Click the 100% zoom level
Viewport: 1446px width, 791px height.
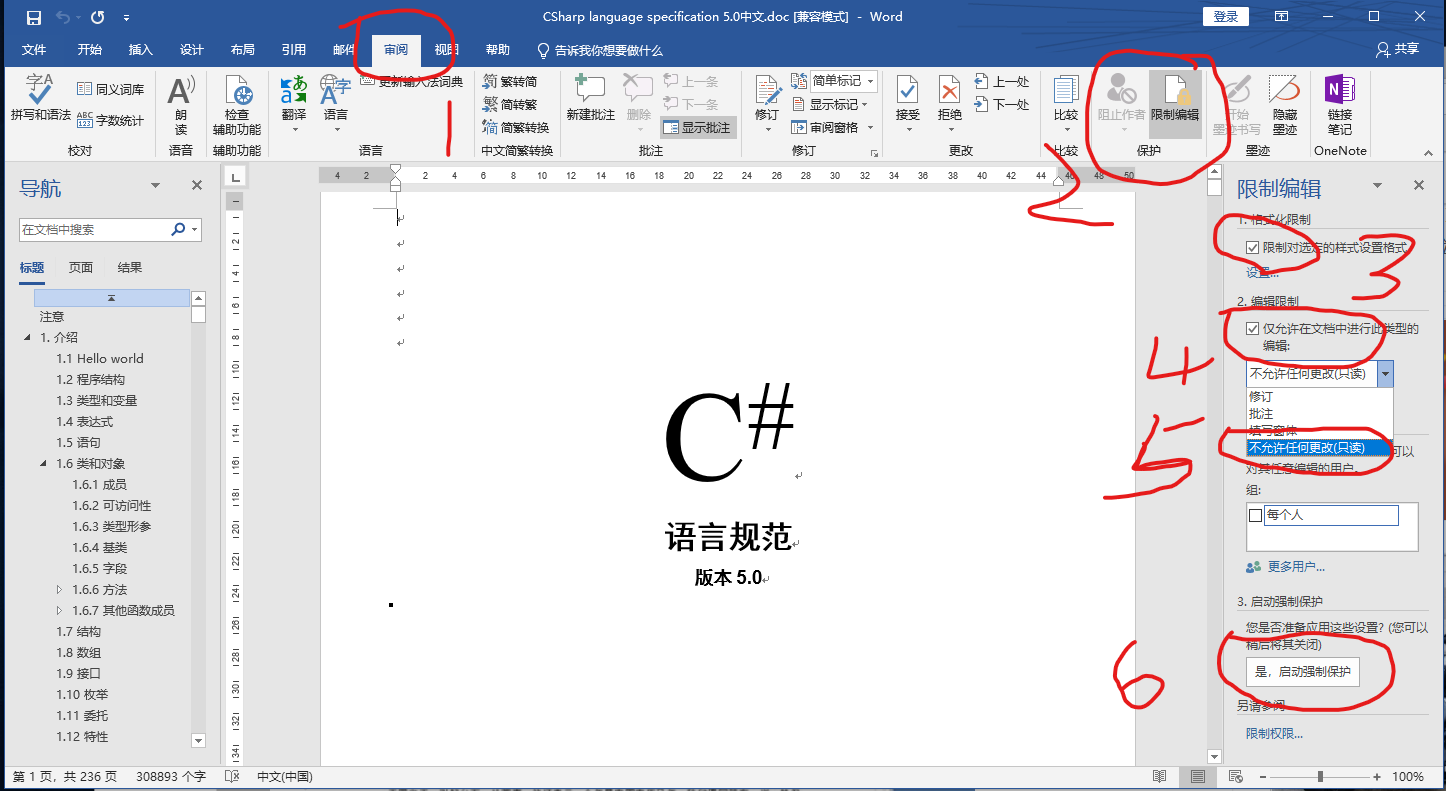click(x=1408, y=777)
